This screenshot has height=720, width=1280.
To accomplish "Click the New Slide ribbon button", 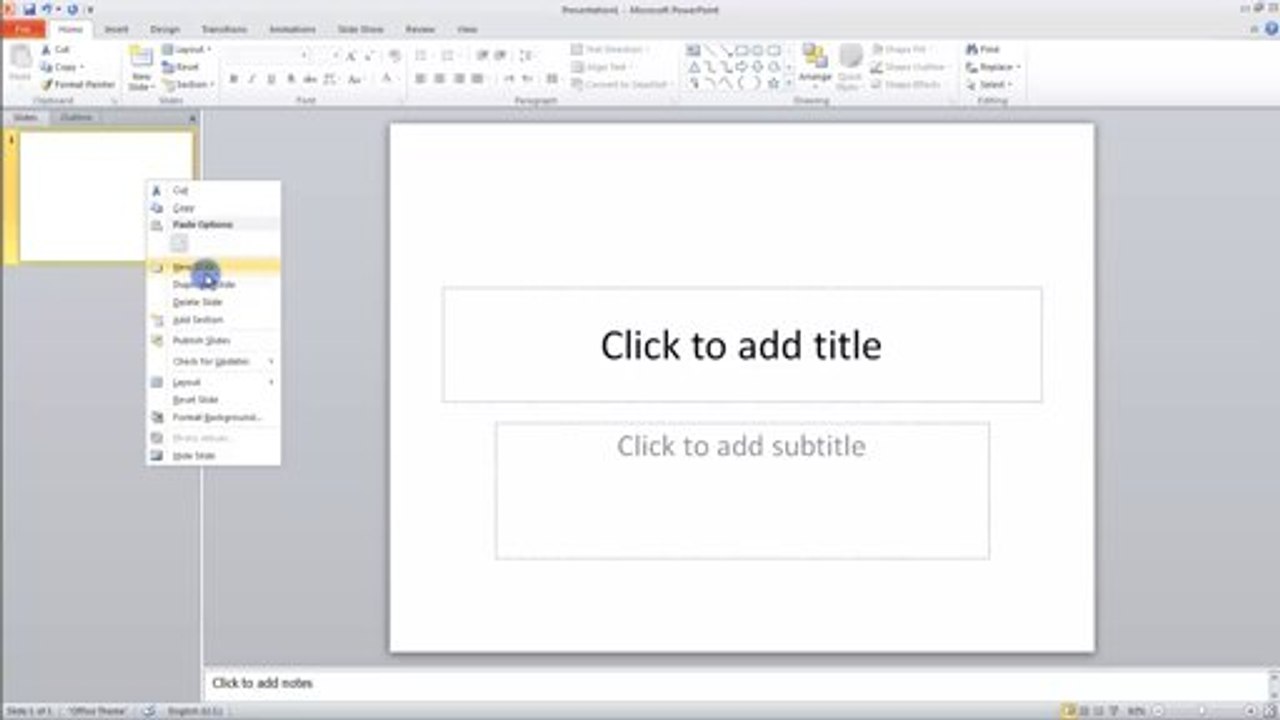I will 141,67.
